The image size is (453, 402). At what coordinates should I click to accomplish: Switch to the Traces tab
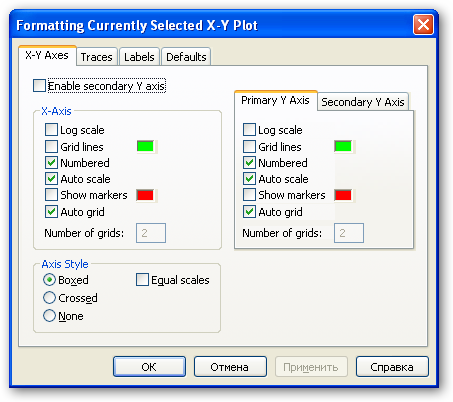coord(97,57)
